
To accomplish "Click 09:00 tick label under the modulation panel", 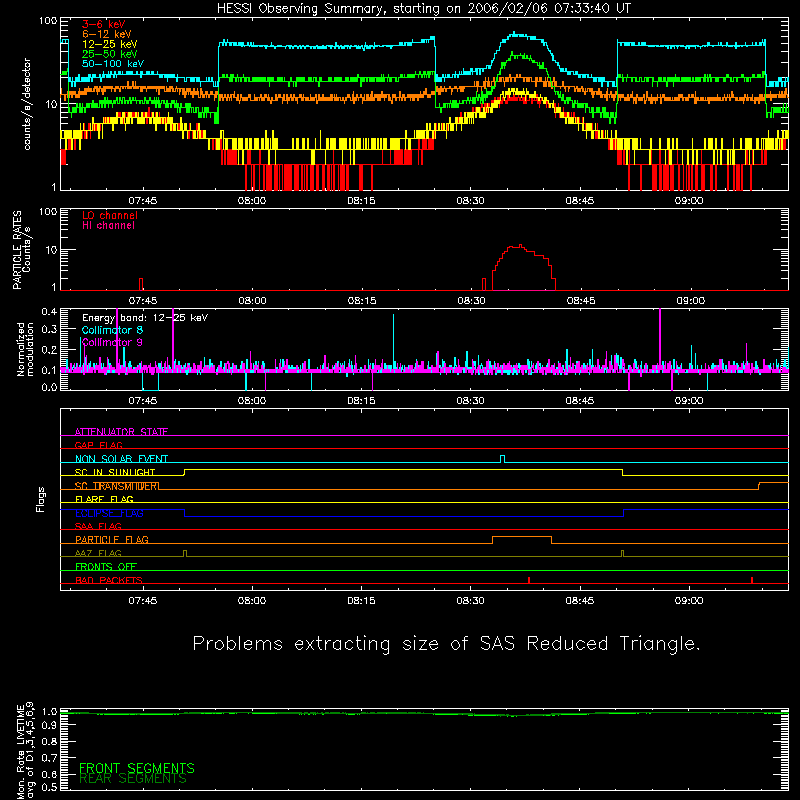I will point(689,401).
